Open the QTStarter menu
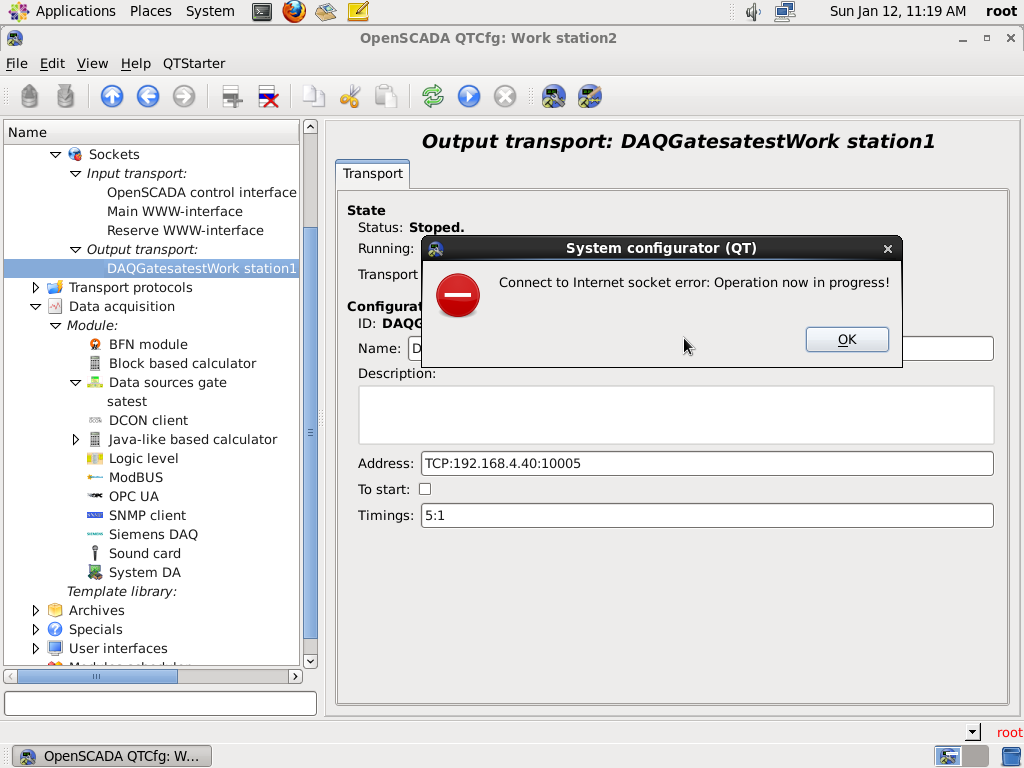Screen dimensions: 1024x768 click(194, 63)
